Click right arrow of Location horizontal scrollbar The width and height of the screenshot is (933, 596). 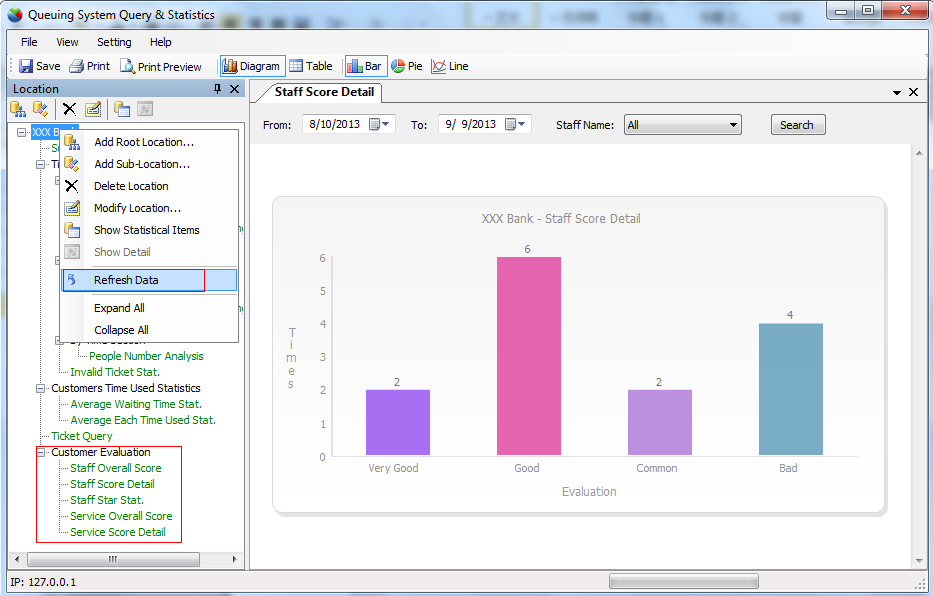[x=234, y=559]
